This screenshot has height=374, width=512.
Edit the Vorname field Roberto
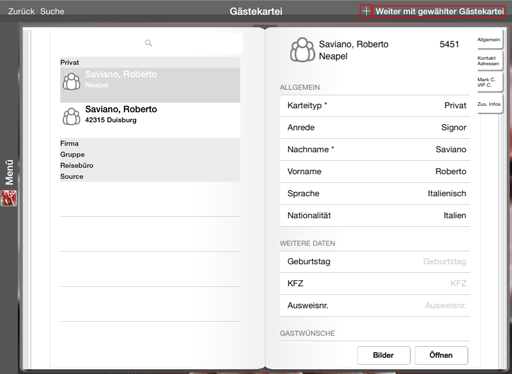pyautogui.click(x=375, y=172)
